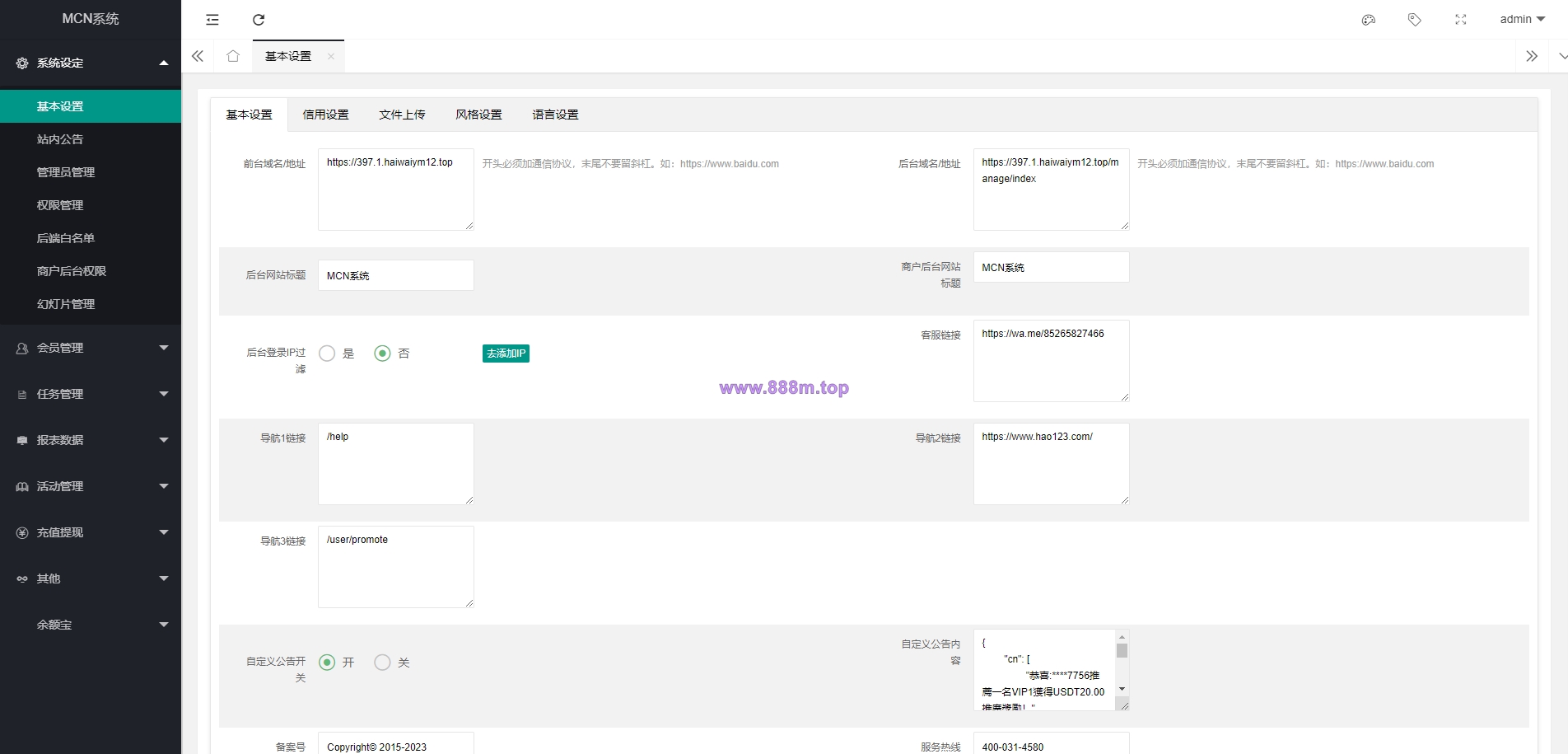This screenshot has width=1568, height=754.
Task: Switch to the 文件上传 tab
Action: (x=402, y=115)
